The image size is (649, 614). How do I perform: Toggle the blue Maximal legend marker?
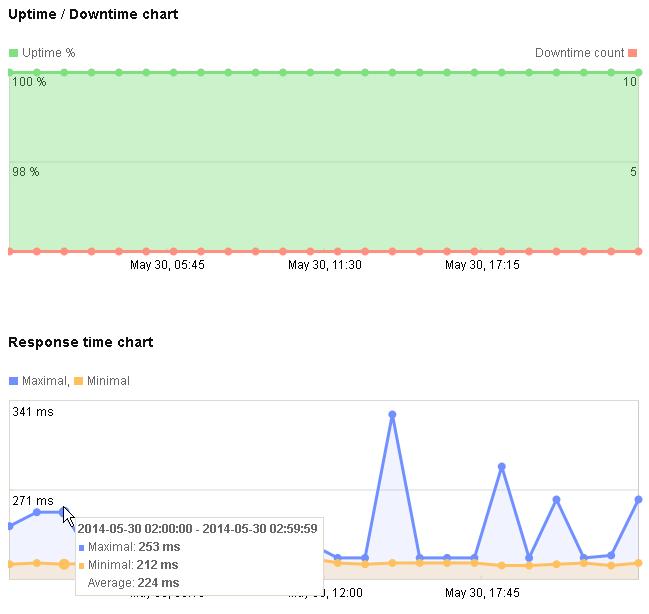[x=13, y=381]
